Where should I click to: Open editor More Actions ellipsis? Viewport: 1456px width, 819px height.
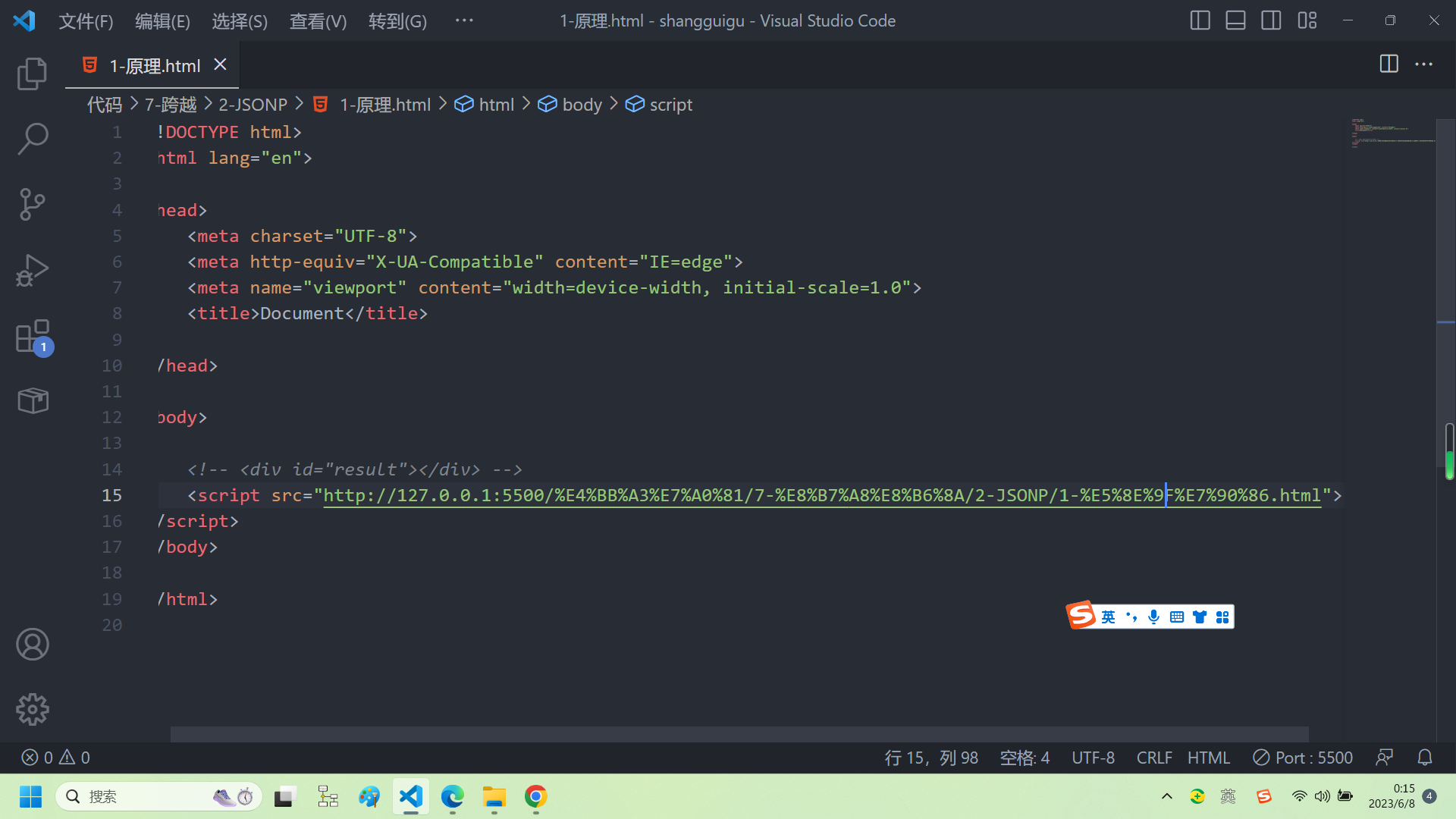(1424, 64)
